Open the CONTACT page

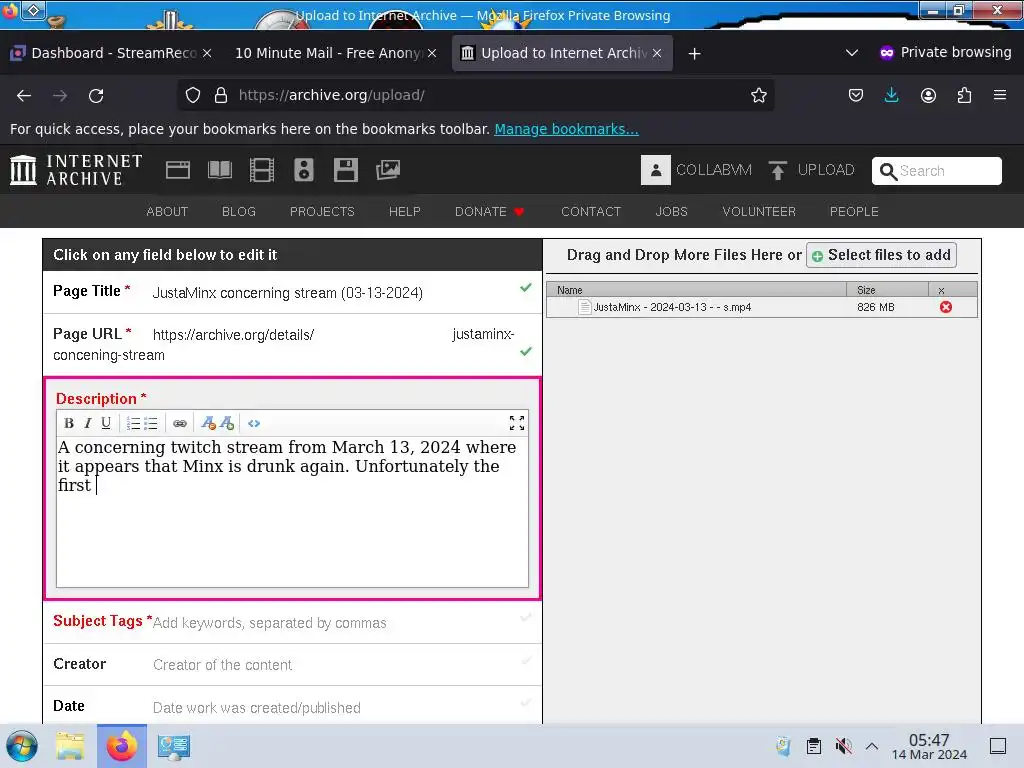point(591,212)
